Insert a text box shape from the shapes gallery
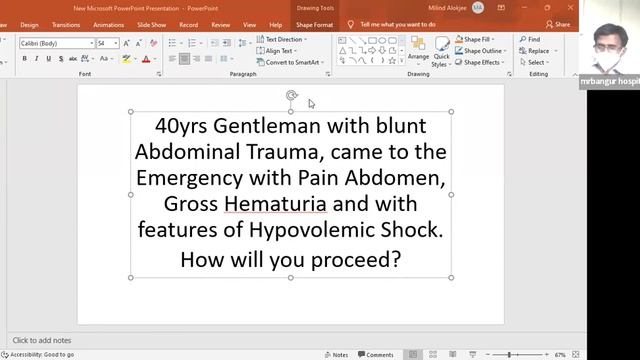Image resolution: width=640 pixels, height=360 pixels. (342, 40)
